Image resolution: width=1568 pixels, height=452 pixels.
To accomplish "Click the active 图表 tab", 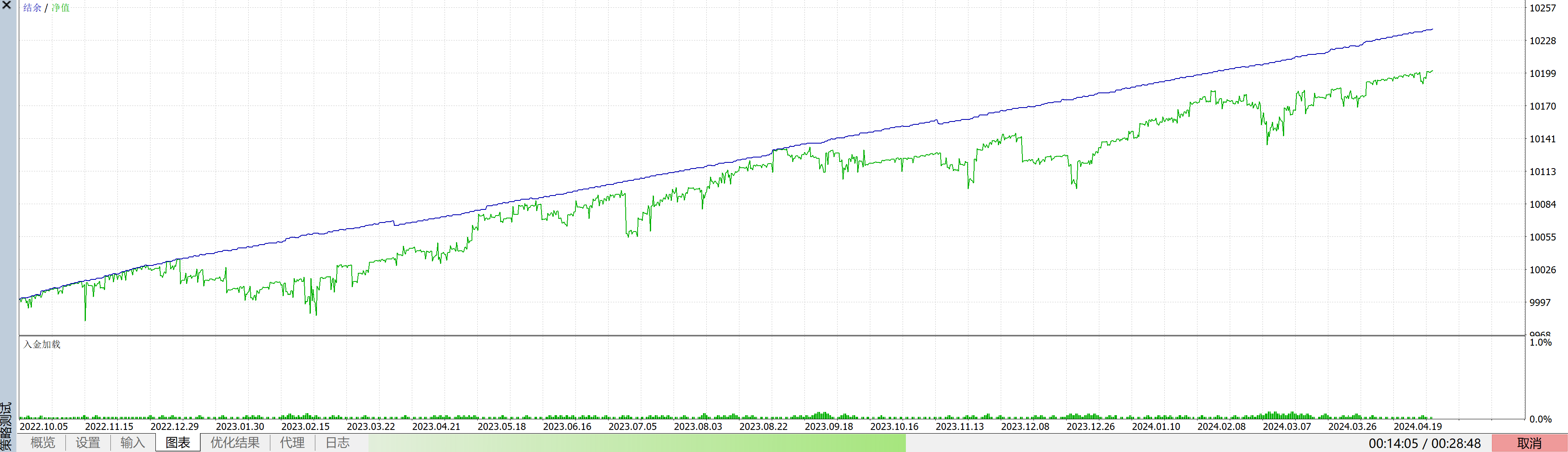I will click(178, 443).
